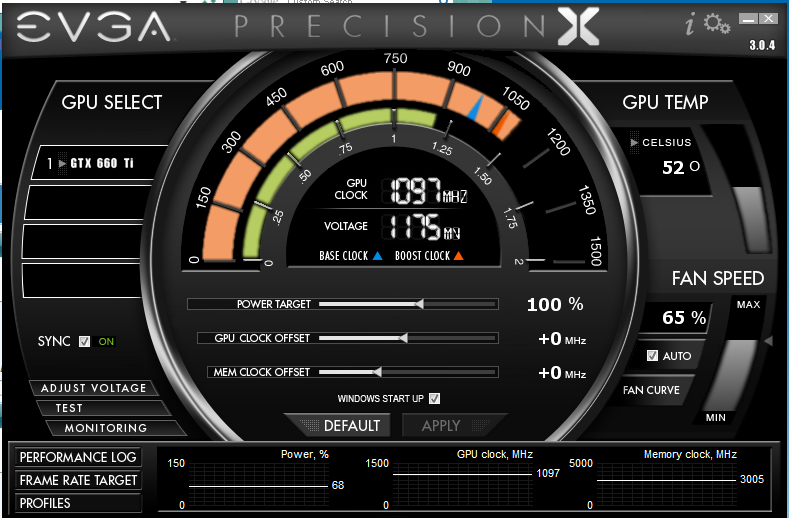
Task: Minimize the Precision X window
Action: 748,19
